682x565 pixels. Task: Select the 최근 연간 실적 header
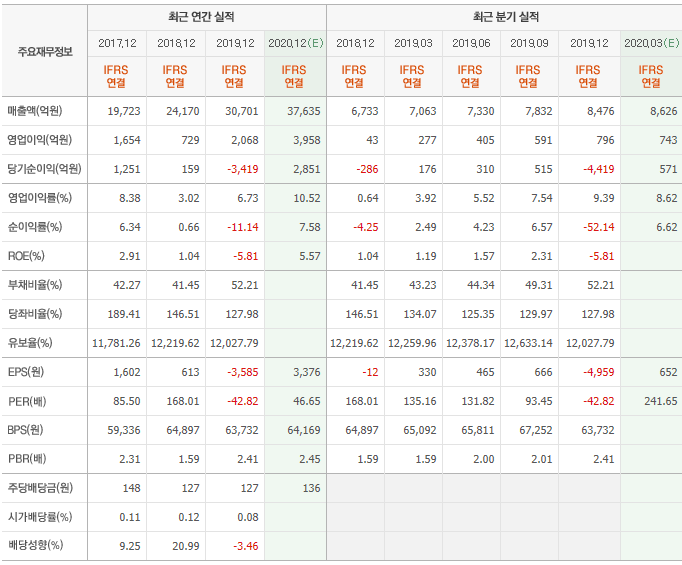(201, 17)
